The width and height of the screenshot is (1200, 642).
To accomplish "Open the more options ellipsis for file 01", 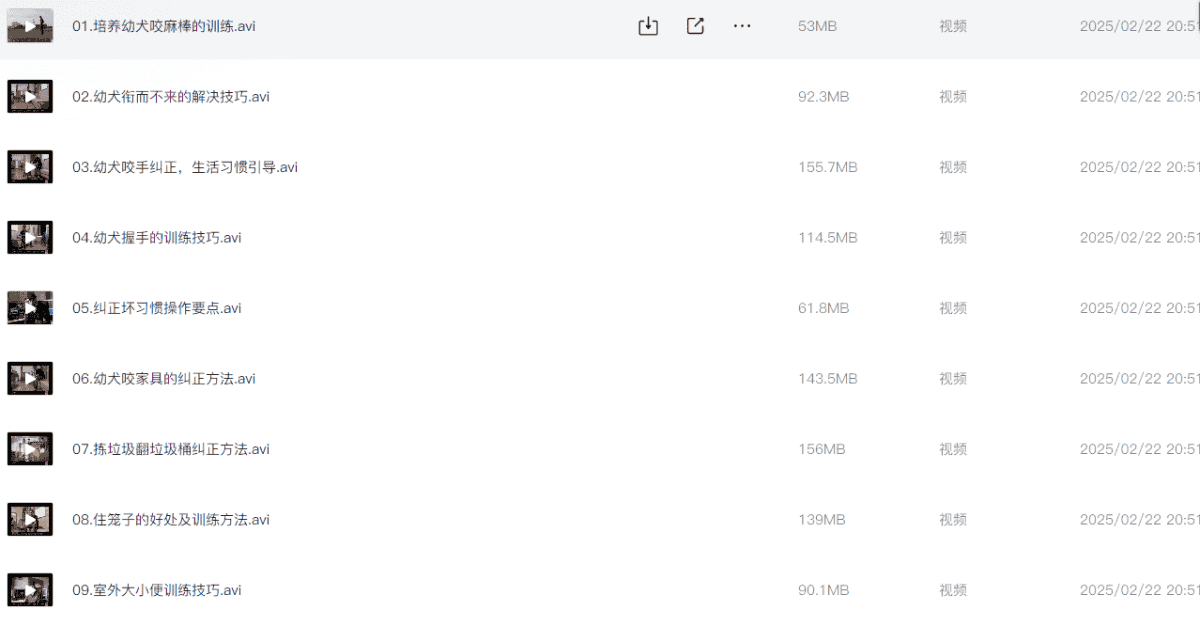I will click(x=742, y=27).
